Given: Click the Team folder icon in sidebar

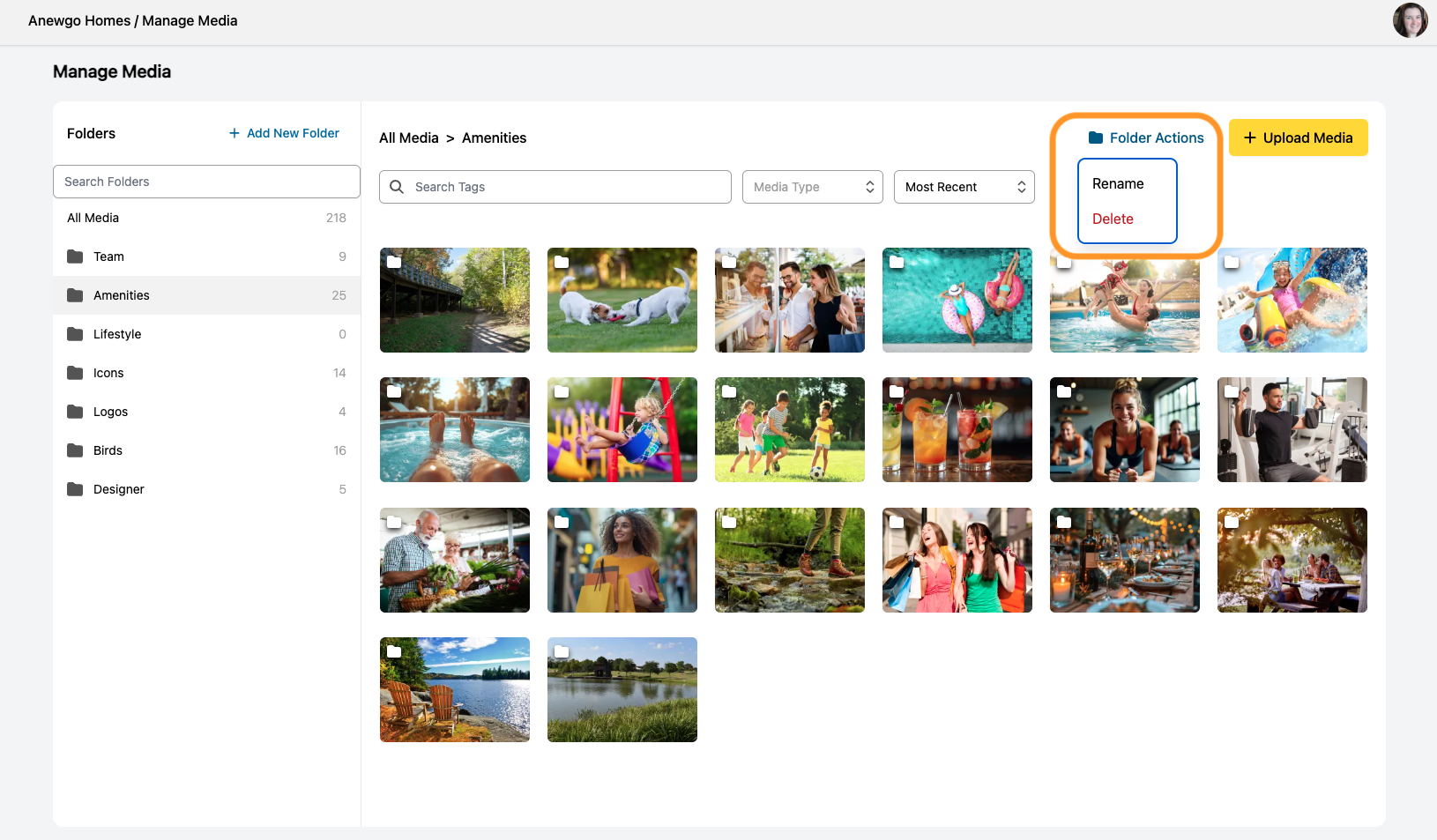Looking at the screenshot, I should (x=75, y=256).
